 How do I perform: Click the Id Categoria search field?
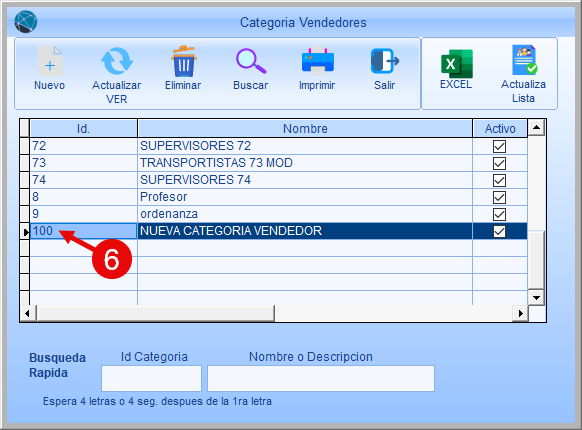151,378
